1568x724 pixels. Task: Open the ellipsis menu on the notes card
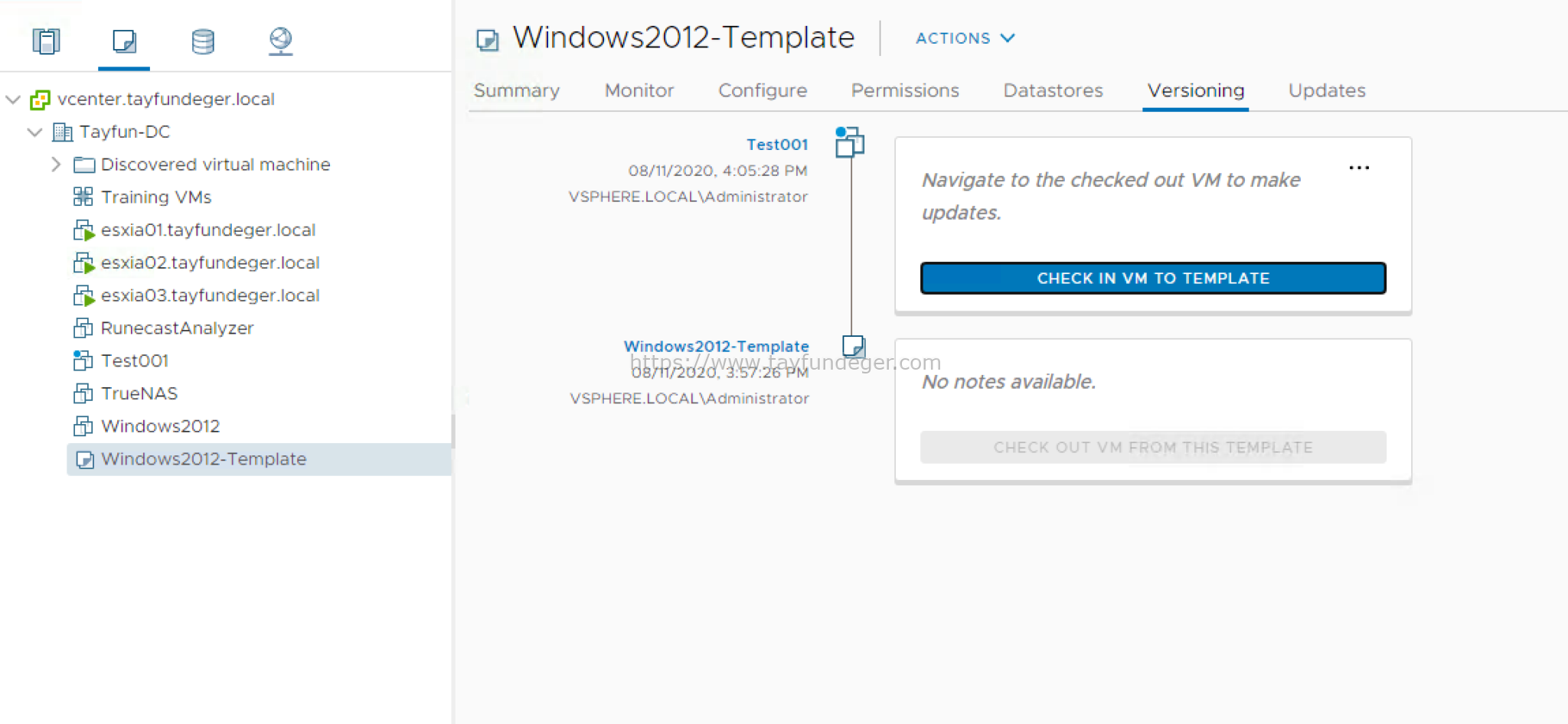[1359, 167]
